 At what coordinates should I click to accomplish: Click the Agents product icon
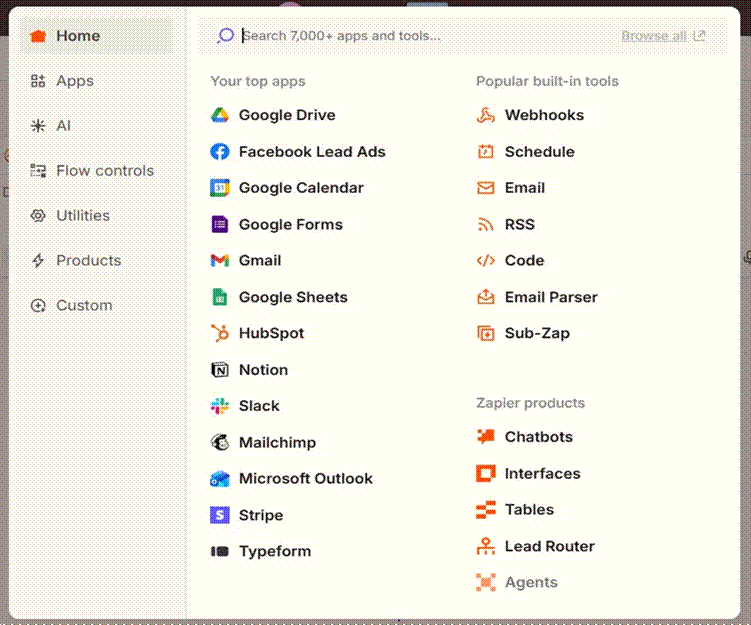pyautogui.click(x=486, y=582)
